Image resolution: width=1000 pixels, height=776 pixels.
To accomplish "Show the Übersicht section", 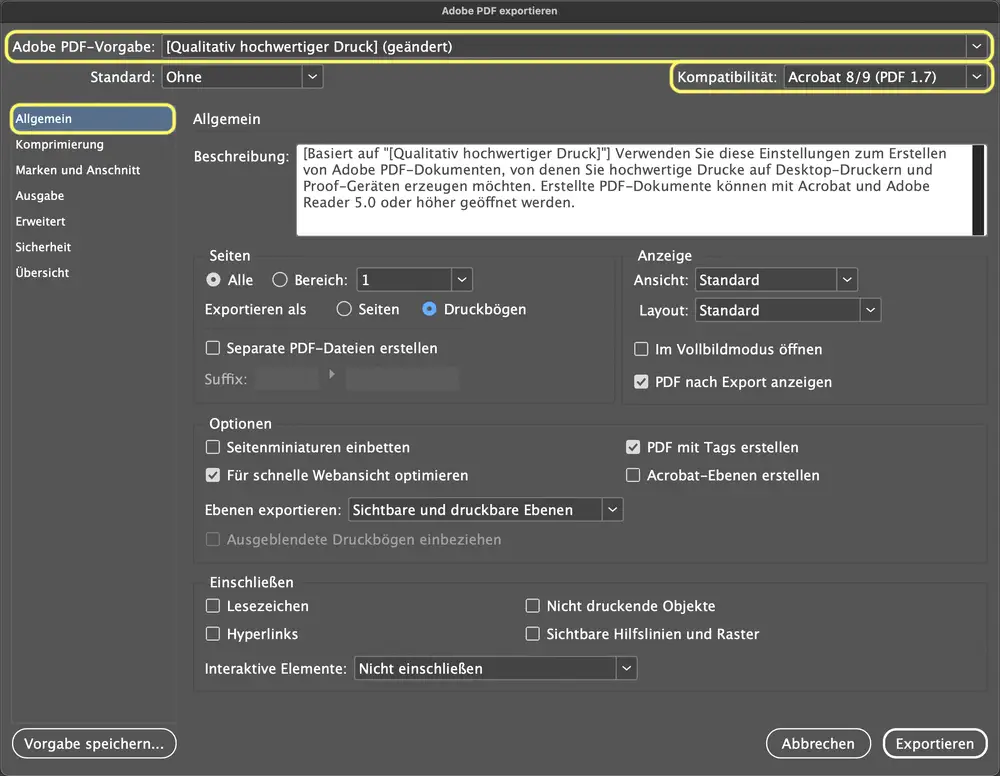I will tap(42, 272).
